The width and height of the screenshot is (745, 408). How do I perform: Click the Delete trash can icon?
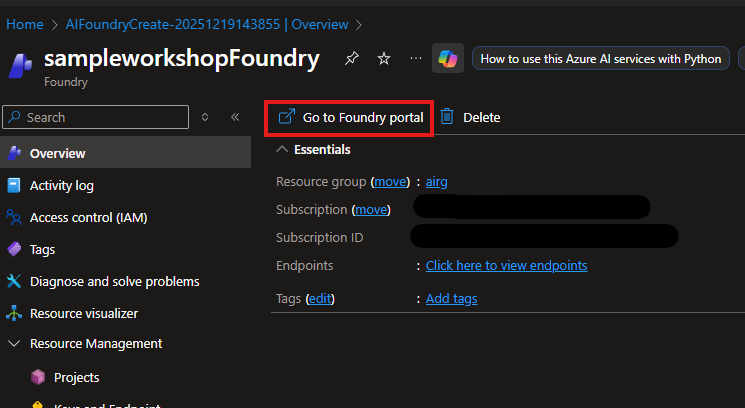point(447,116)
